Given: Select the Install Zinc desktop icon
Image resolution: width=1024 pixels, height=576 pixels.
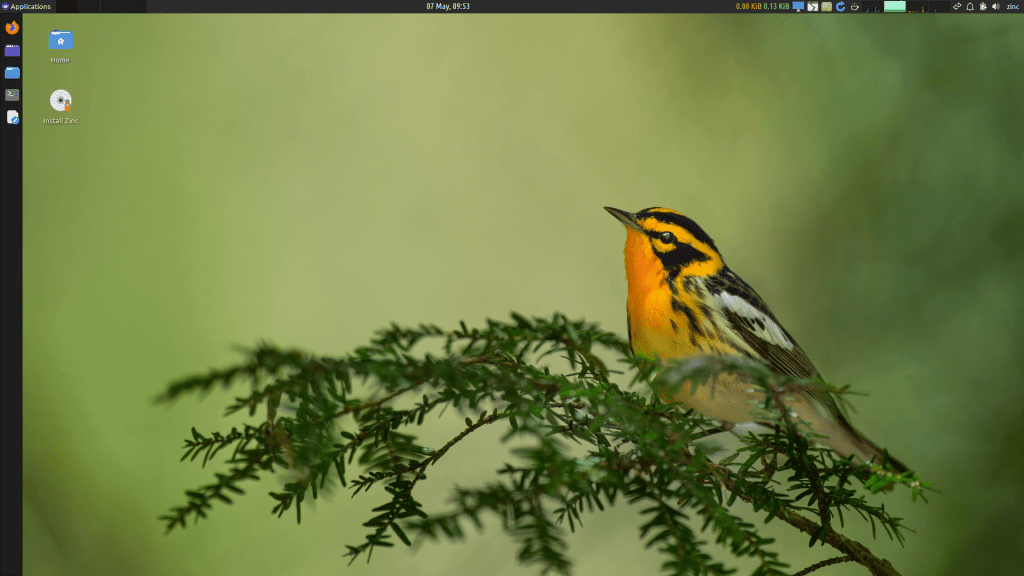Looking at the screenshot, I should (61, 102).
